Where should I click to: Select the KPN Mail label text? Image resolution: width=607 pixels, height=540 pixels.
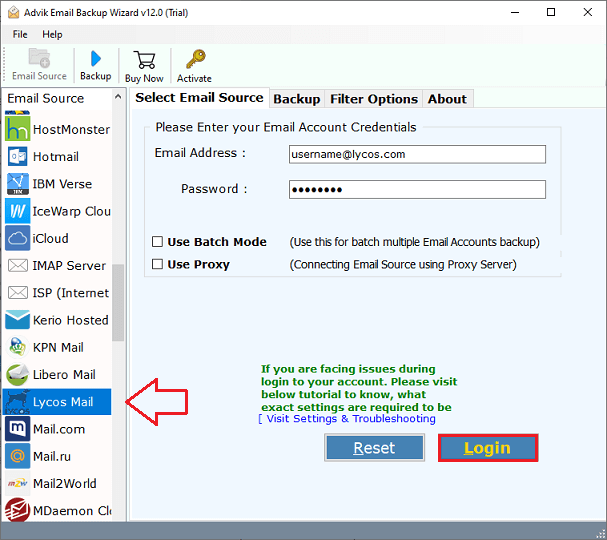click(x=58, y=347)
